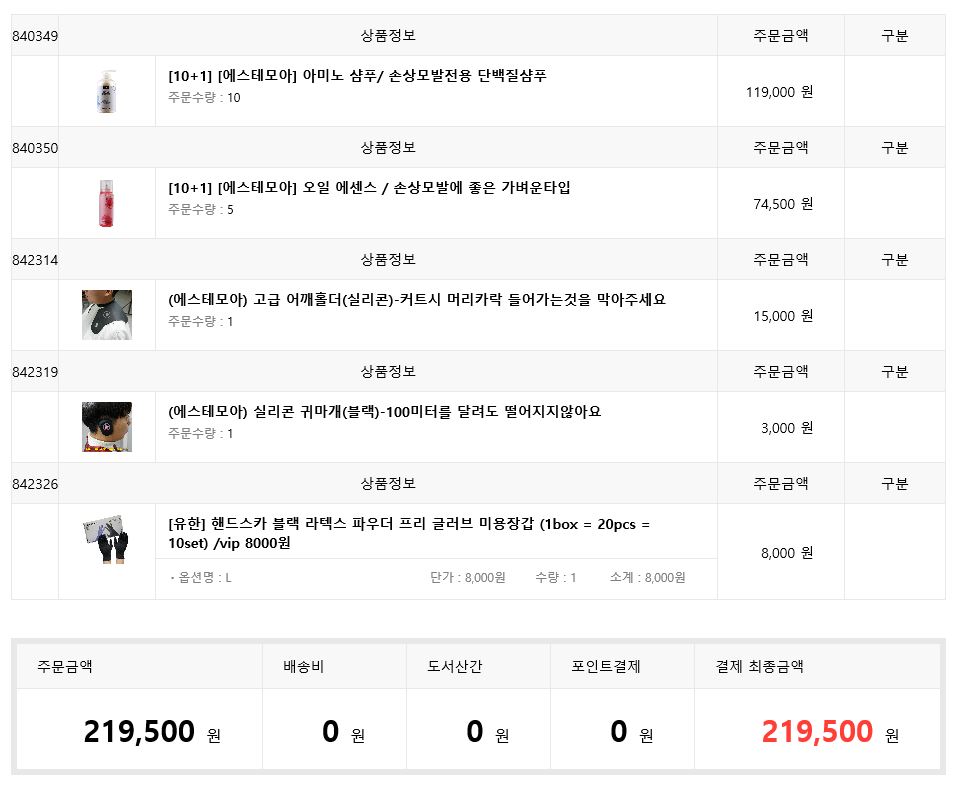Click the 119,000 원 order amount
Image resolution: width=974 pixels, height=796 pixels.
(780, 92)
